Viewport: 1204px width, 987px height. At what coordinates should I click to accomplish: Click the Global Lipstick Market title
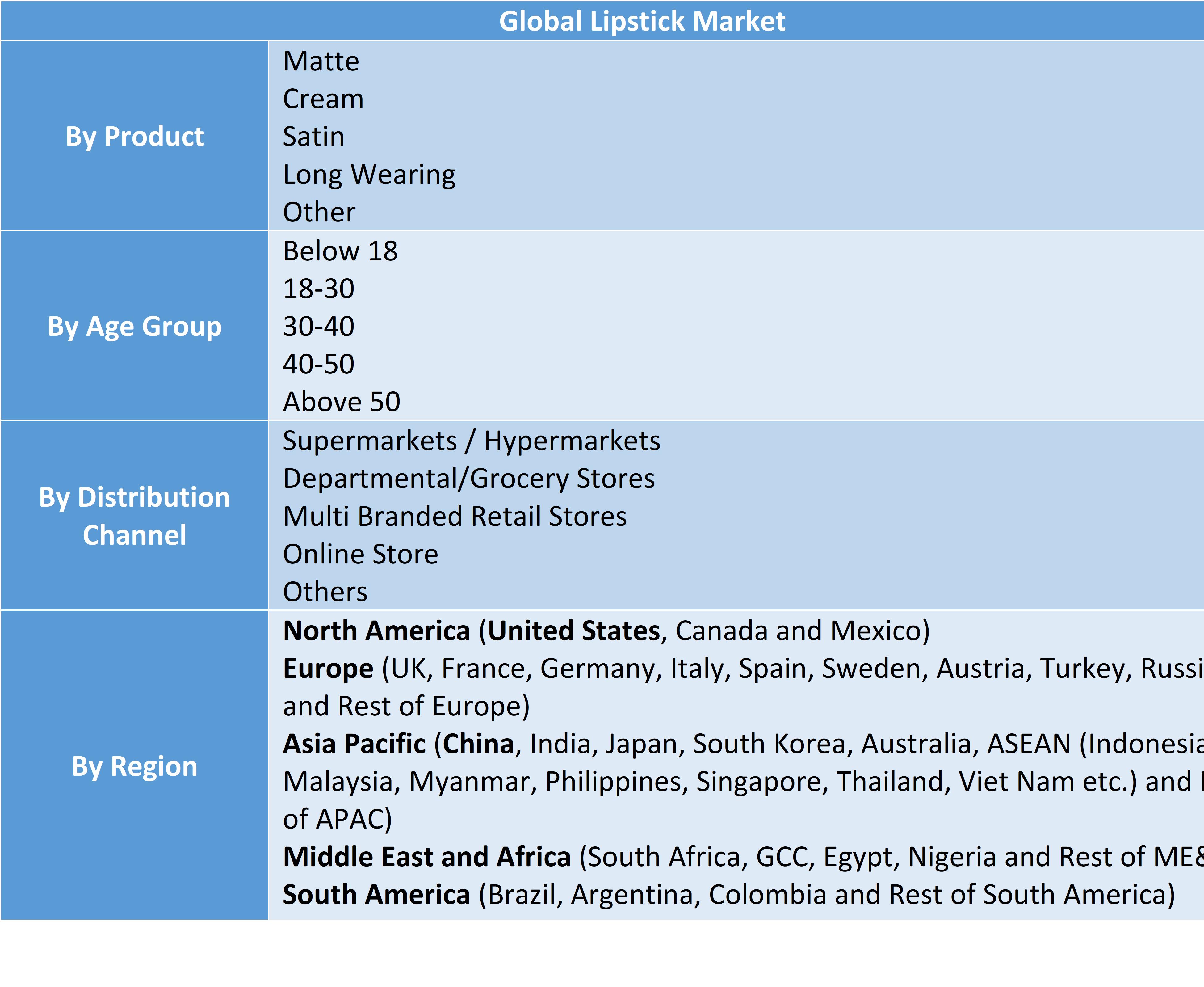tap(641, 22)
